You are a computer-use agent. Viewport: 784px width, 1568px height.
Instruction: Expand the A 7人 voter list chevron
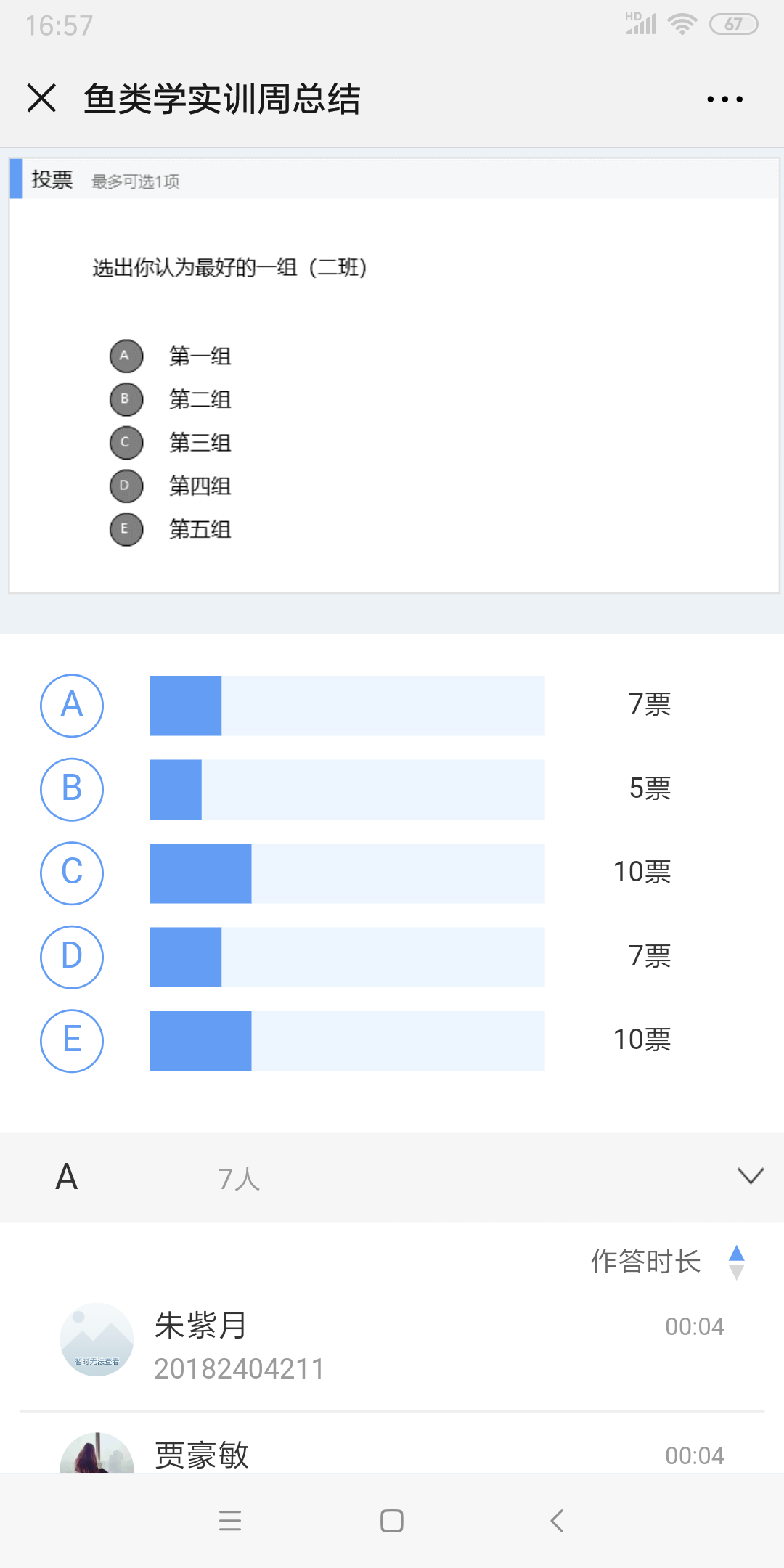[750, 1176]
